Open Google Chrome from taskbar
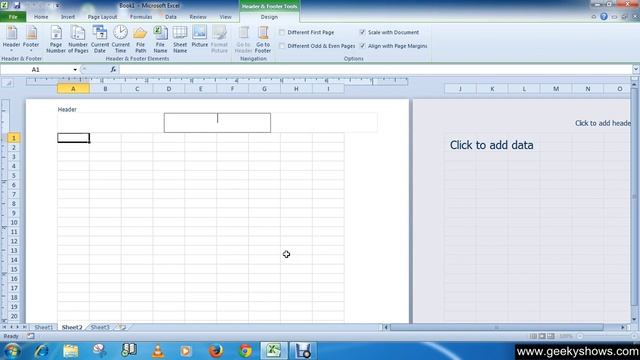 [245, 351]
